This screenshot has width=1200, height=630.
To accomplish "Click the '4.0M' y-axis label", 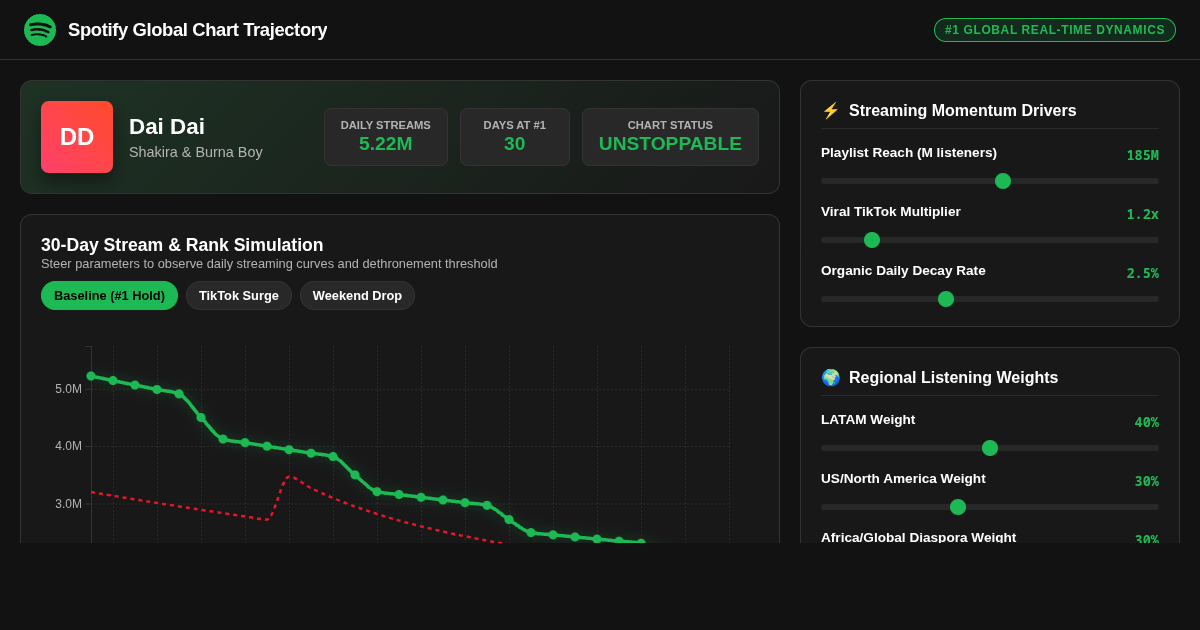I will click(68, 446).
